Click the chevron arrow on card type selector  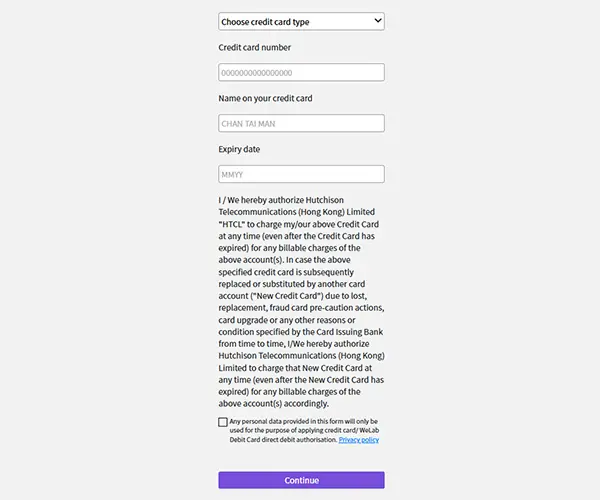377,20
